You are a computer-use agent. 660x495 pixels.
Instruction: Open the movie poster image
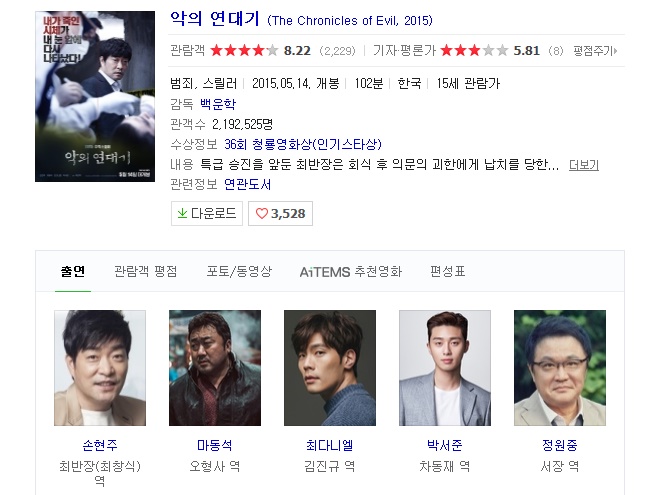tap(95, 96)
